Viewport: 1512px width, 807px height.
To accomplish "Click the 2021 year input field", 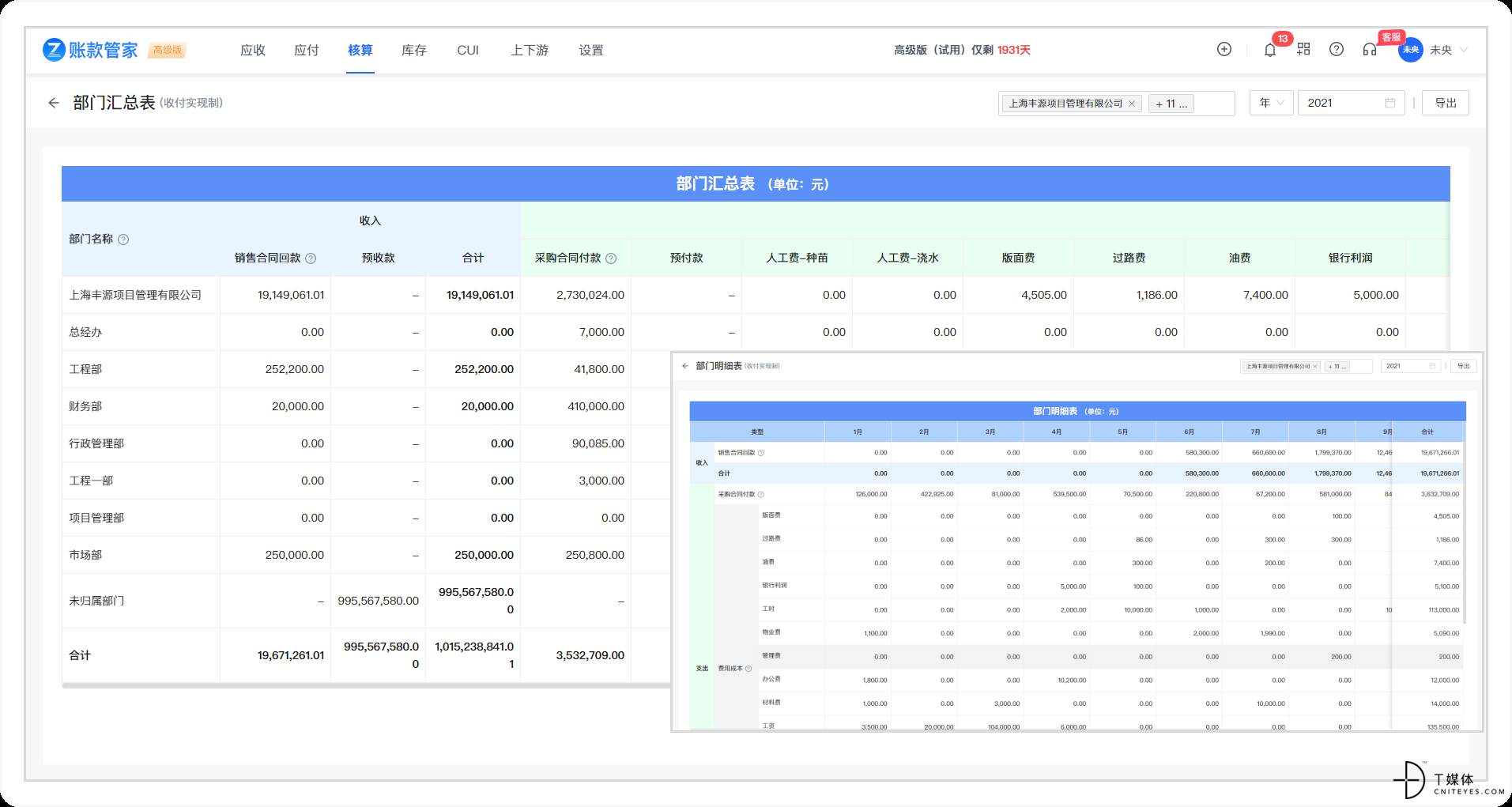I will click(x=1351, y=103).
